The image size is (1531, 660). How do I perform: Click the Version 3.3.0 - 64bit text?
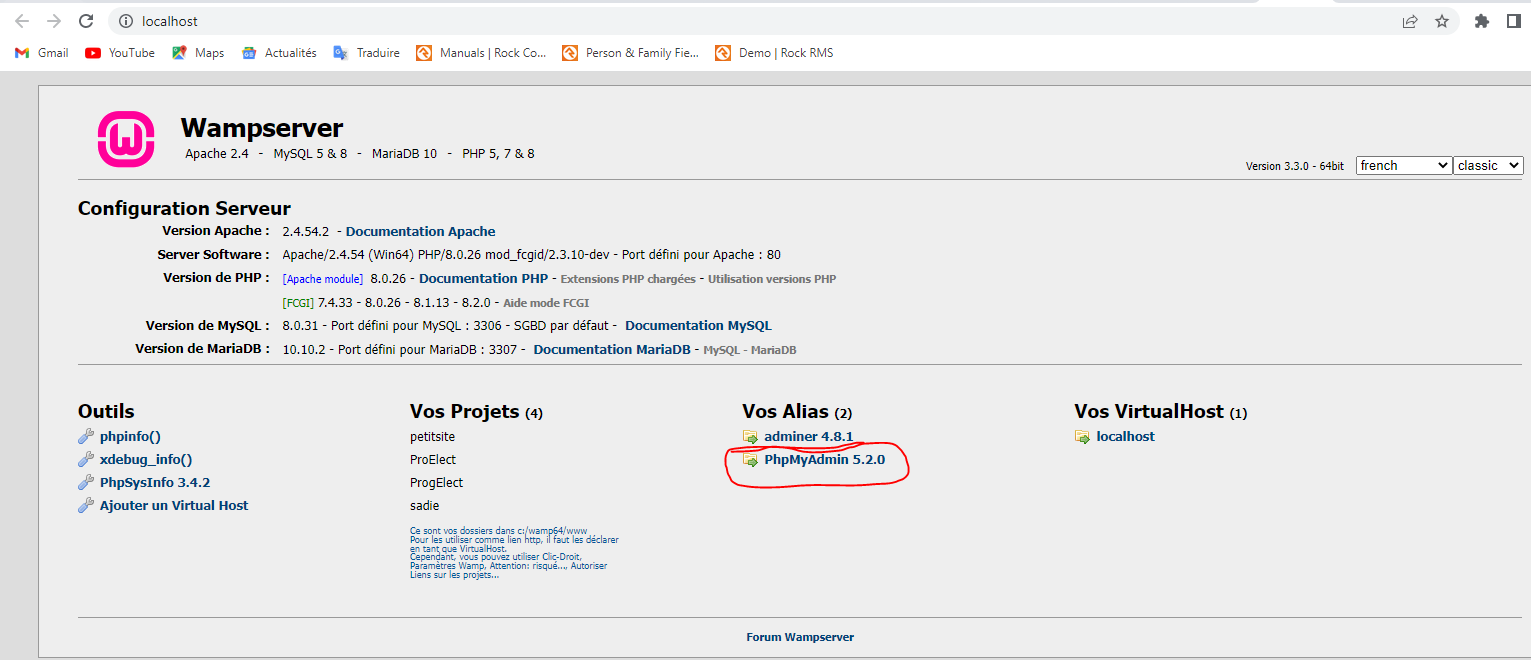coord(1295,166)
